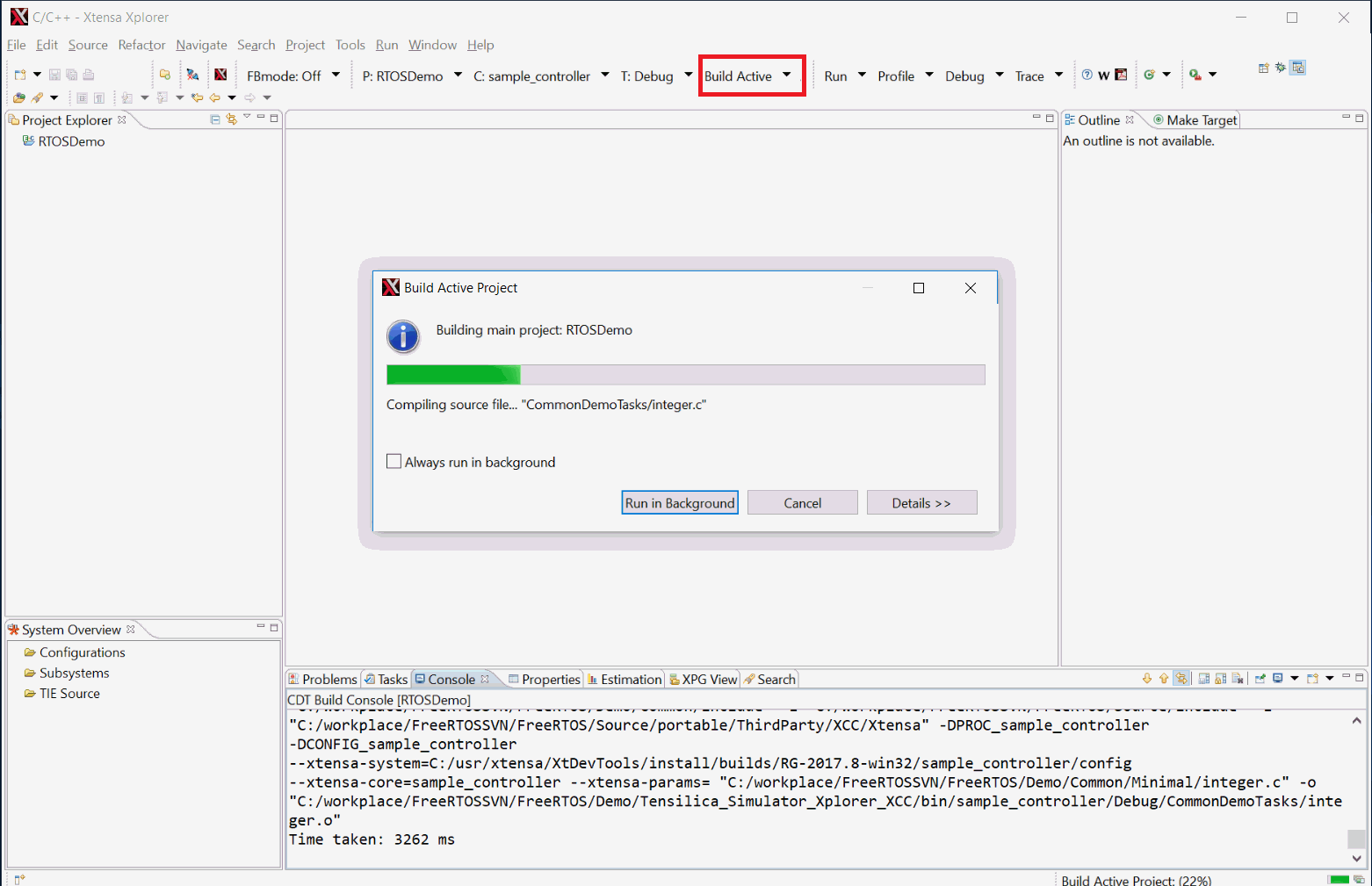Click 'Build Active Project: (22%)' status text
Screen dimensions: 1372x886
1136,880
